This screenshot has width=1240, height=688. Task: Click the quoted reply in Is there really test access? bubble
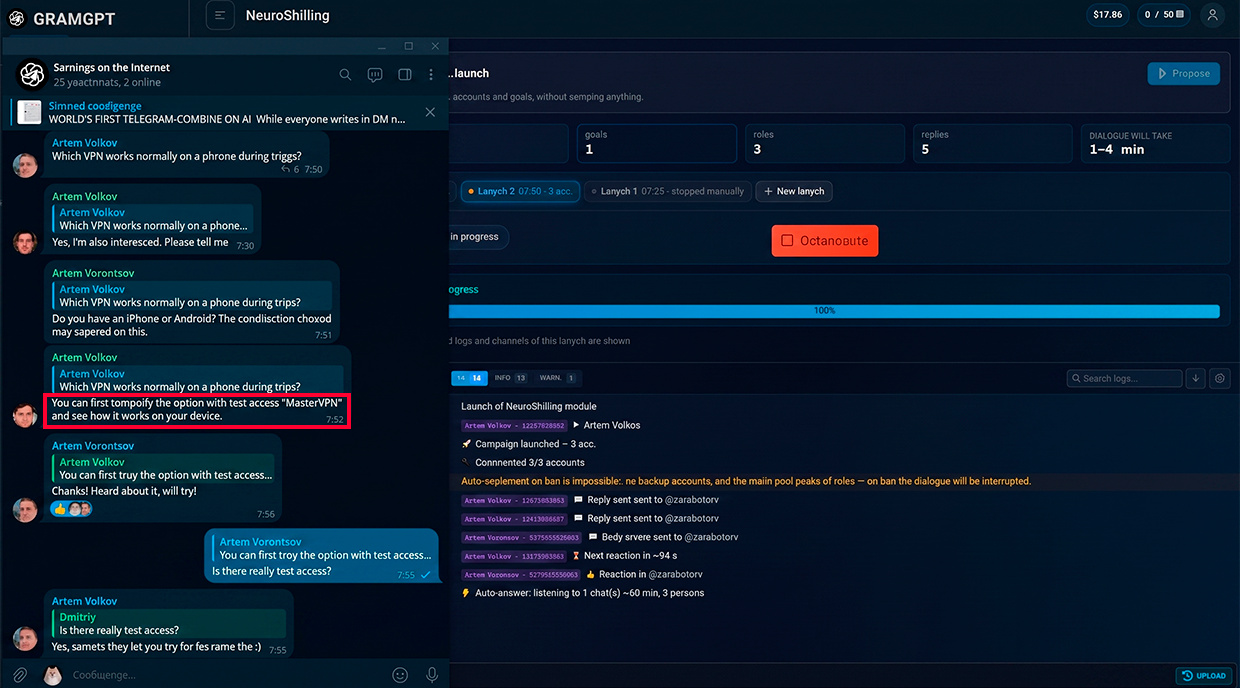click(x=324, y=549)
